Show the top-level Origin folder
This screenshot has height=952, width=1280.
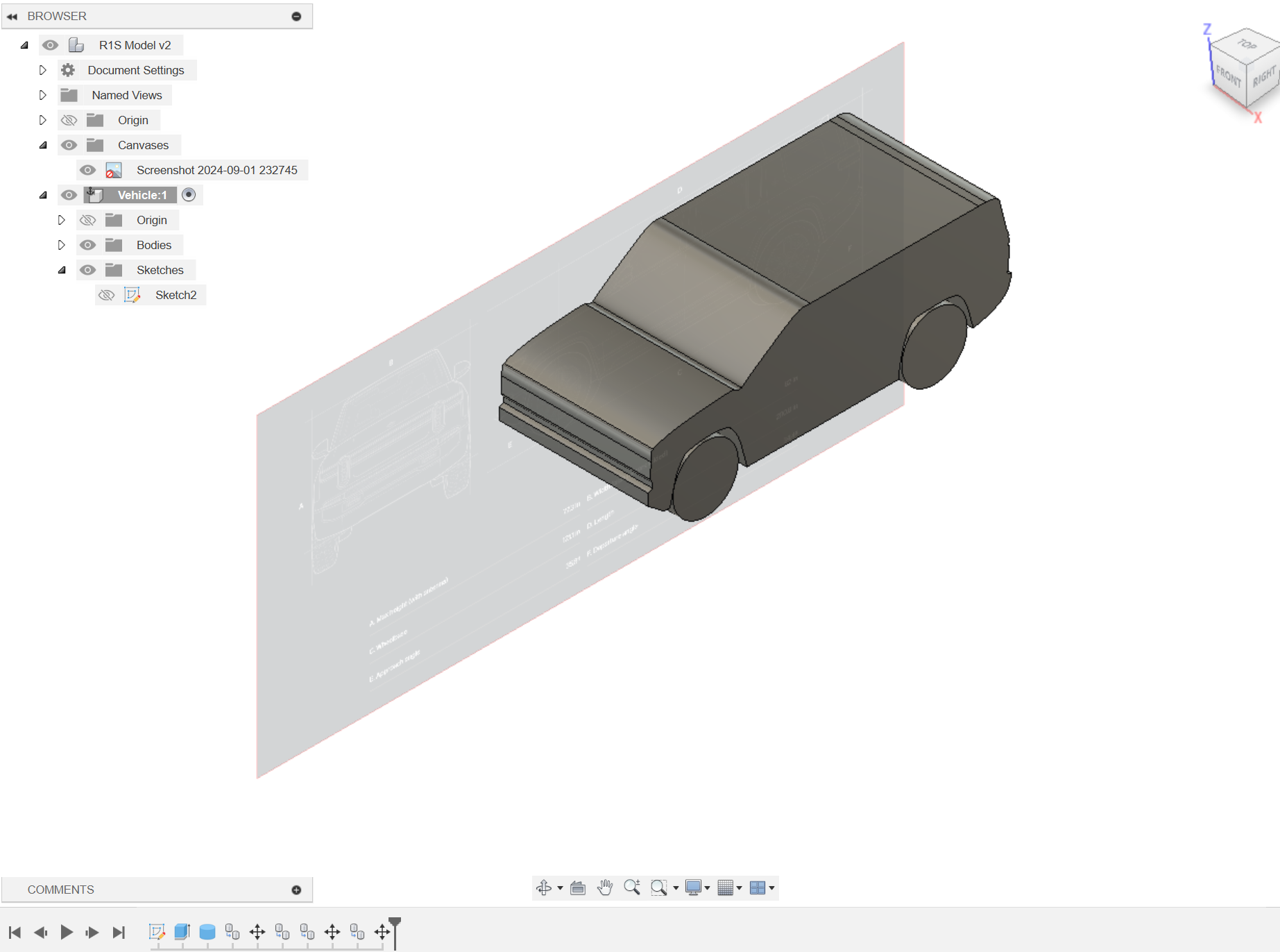(x=69, y=120)
